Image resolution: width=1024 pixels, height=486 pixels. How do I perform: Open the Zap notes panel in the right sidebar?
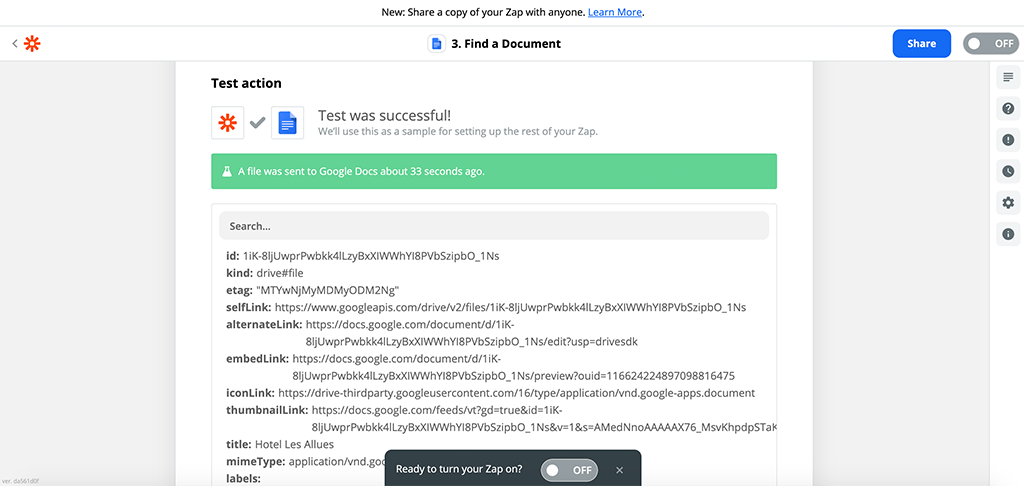[x=1008, y=78]
